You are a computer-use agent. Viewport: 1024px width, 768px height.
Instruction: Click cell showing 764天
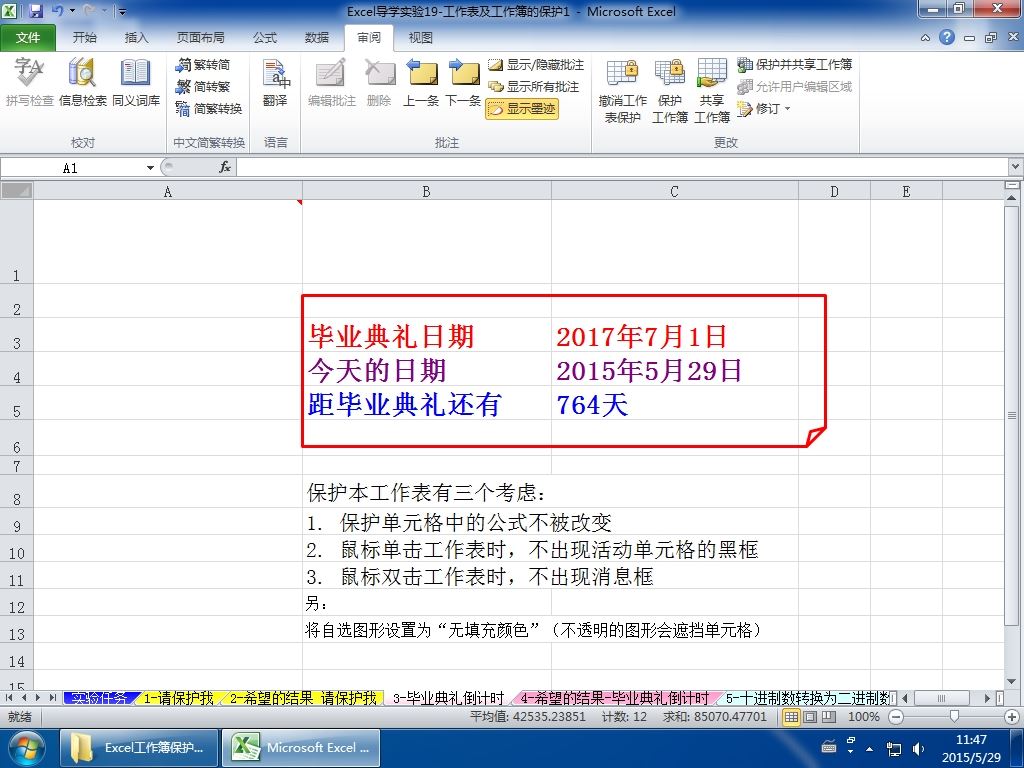pyautogui.click(x=675, y=403)
